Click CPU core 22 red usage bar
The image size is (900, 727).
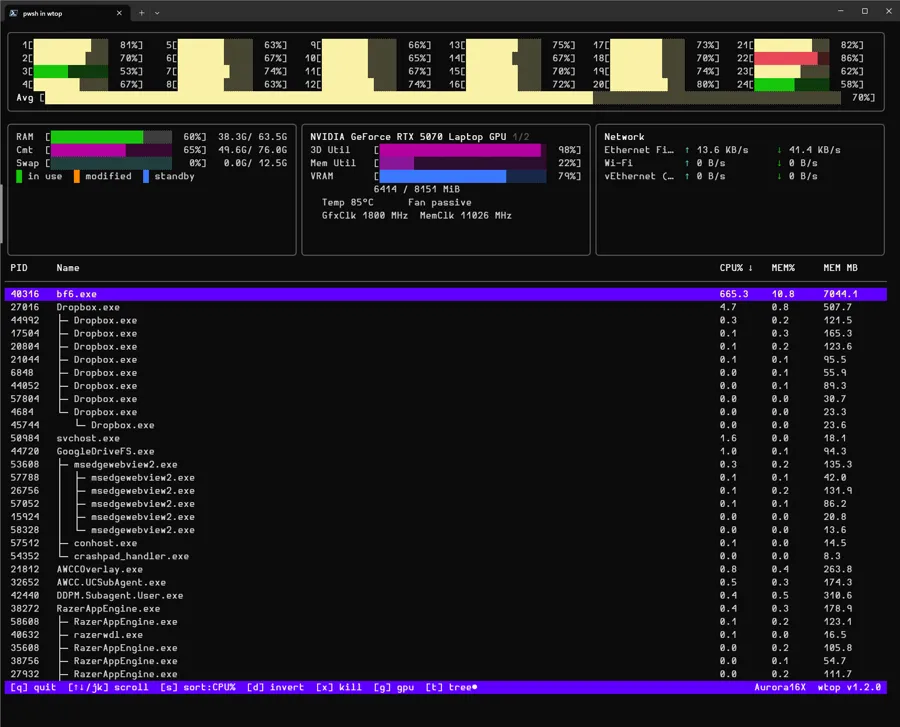coord(792,58)
